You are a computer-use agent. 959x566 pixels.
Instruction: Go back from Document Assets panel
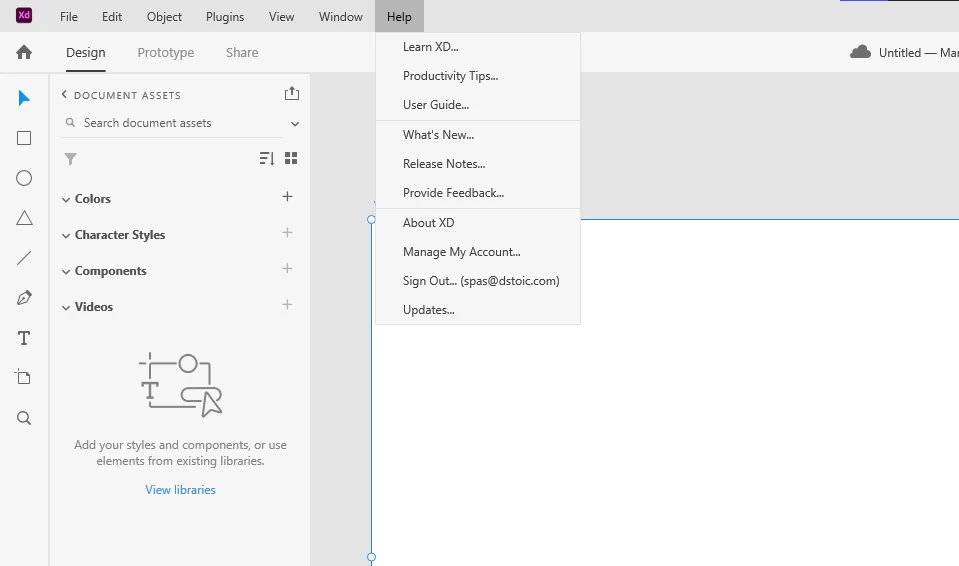pyautogui.click(x=64, y=94)
